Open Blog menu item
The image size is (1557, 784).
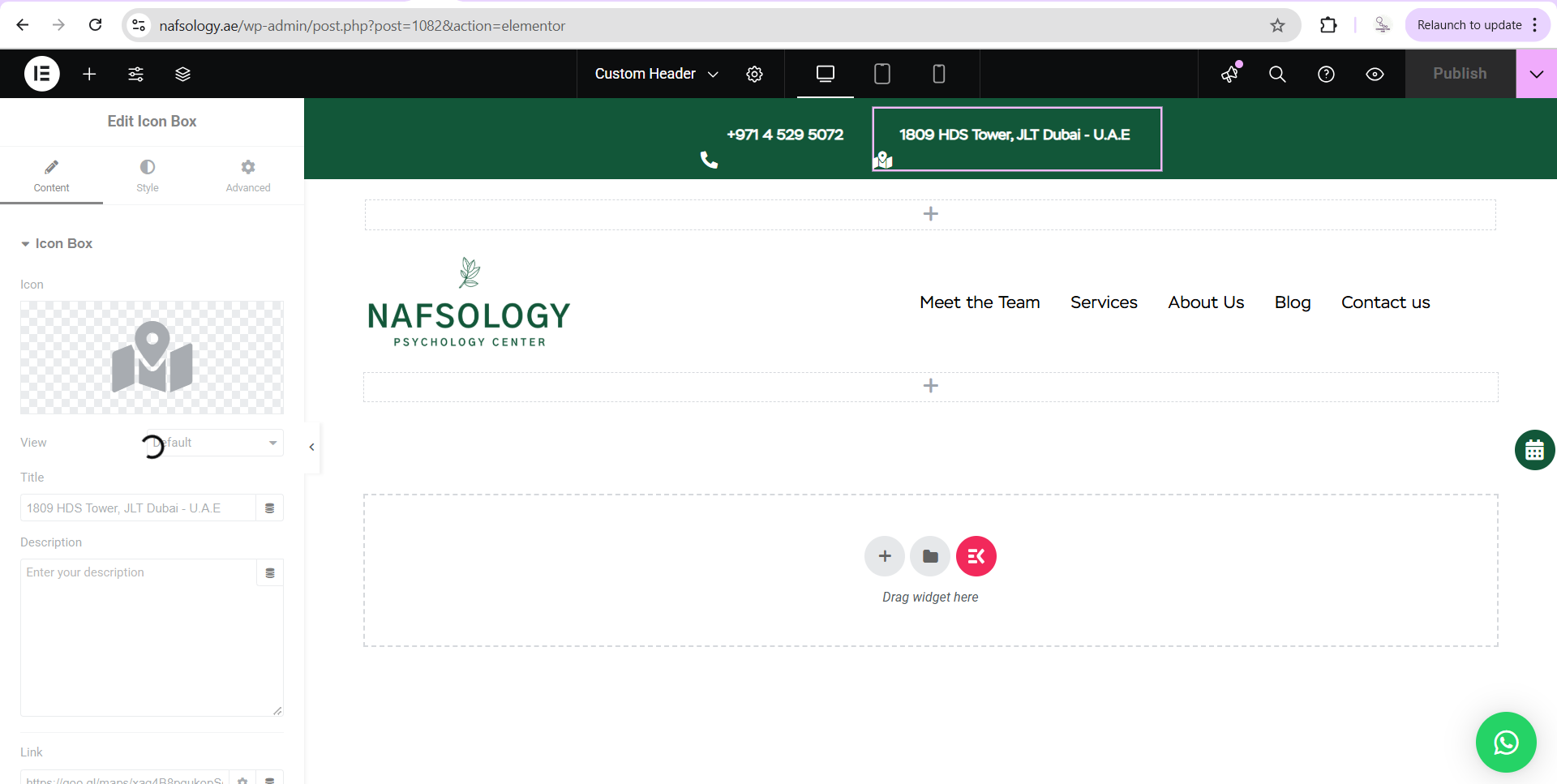click(x=1293, y=302)
